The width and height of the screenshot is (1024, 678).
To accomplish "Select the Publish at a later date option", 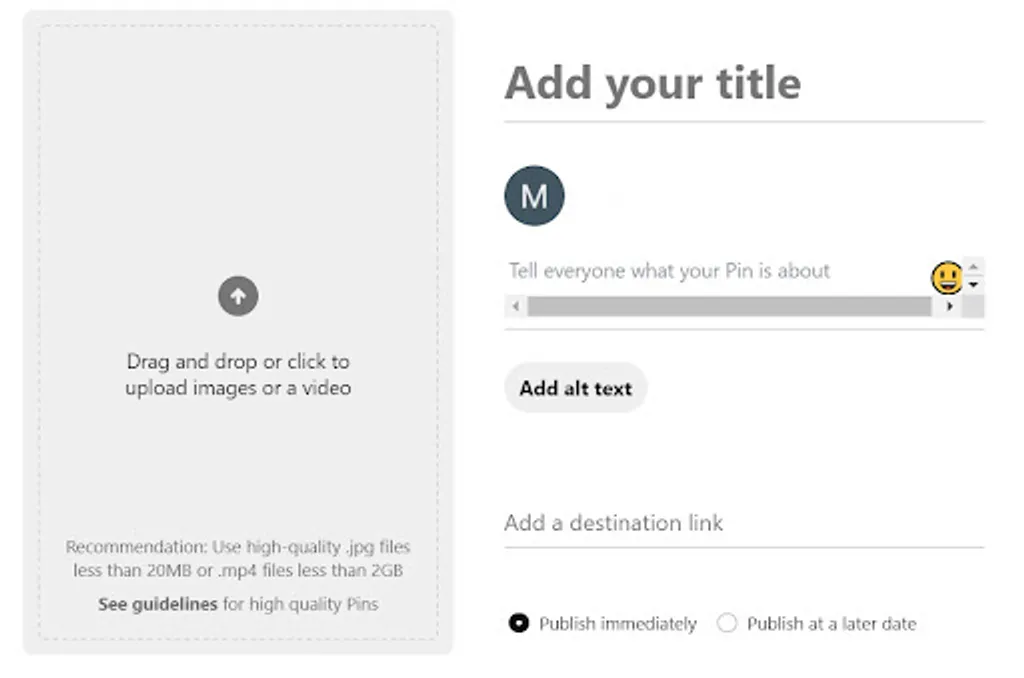I will coord(727,624).
